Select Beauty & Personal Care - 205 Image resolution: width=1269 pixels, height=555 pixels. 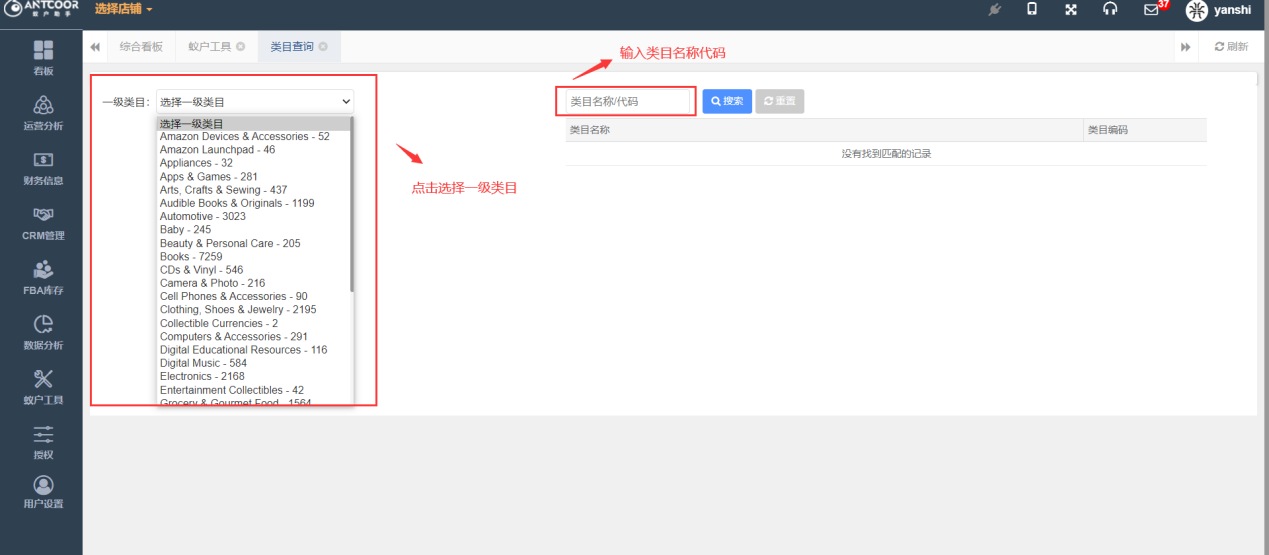pos(253,243)
